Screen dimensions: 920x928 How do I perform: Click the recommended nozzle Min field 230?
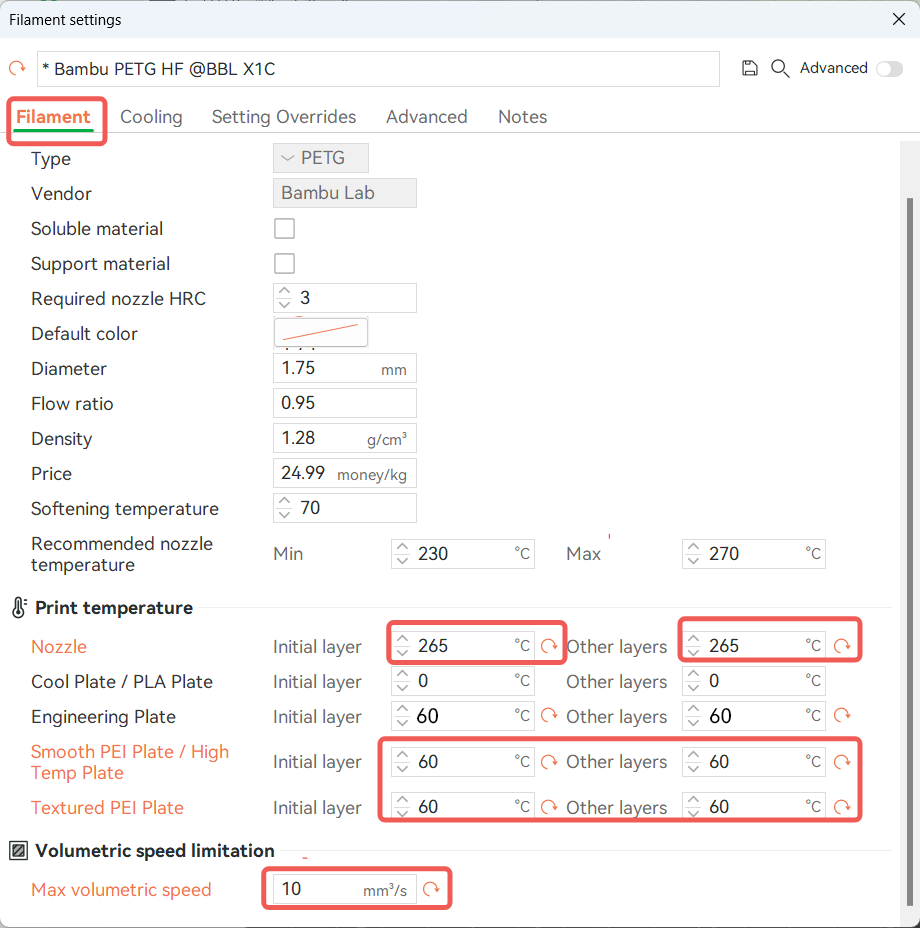(x=463, y=554)
